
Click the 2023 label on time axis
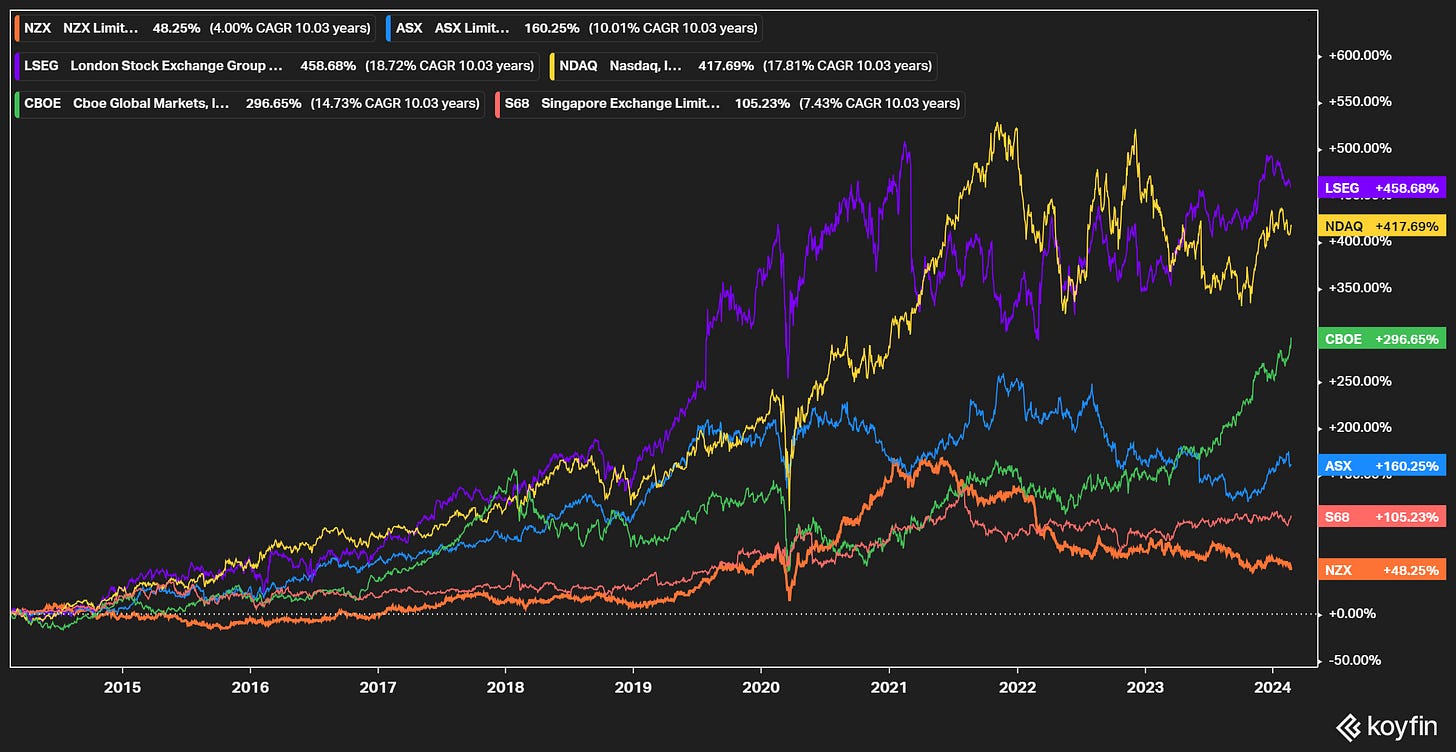(1144, 688)
